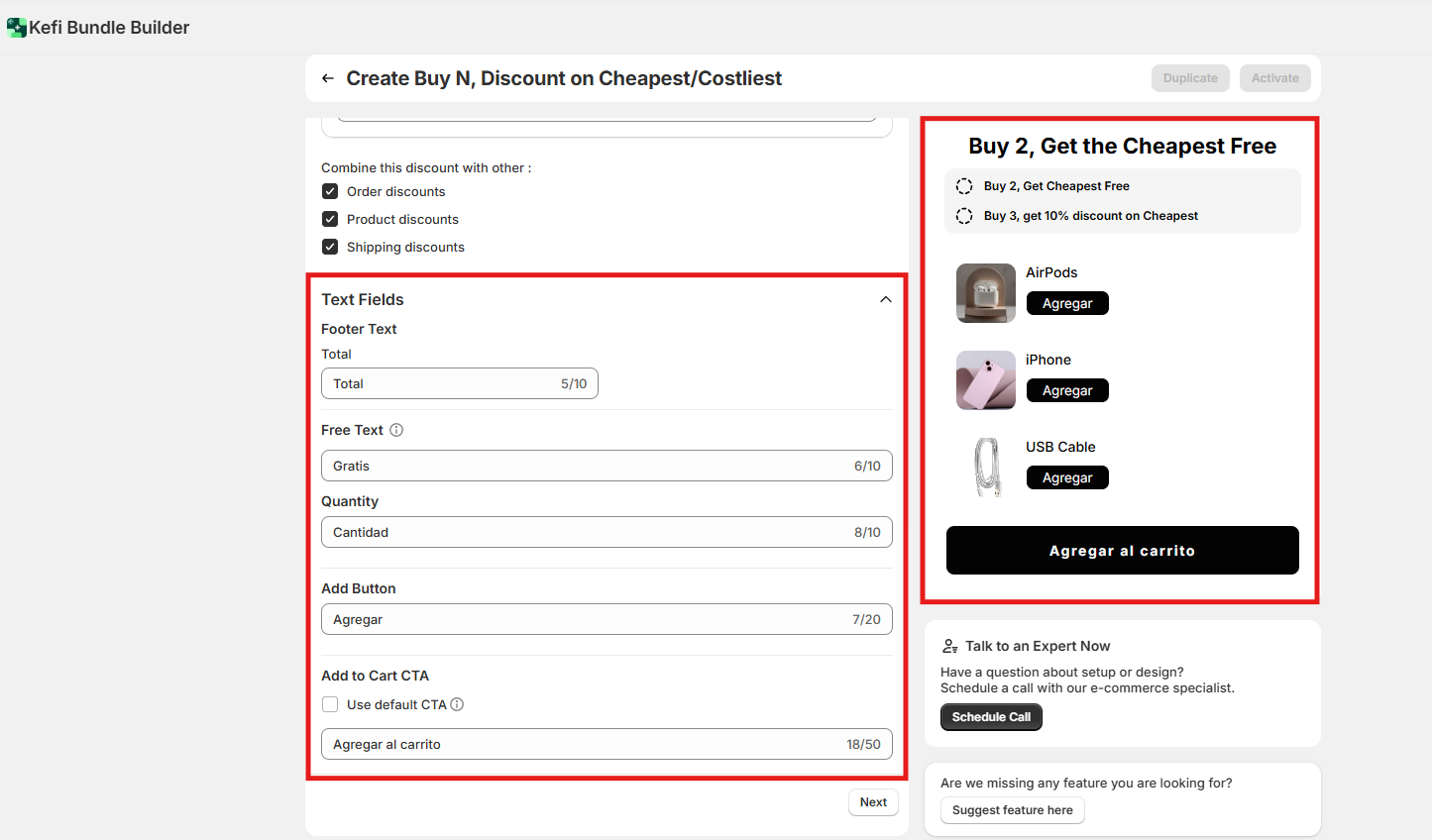Uncheck the Order discounts checkbox

(330, 191)
